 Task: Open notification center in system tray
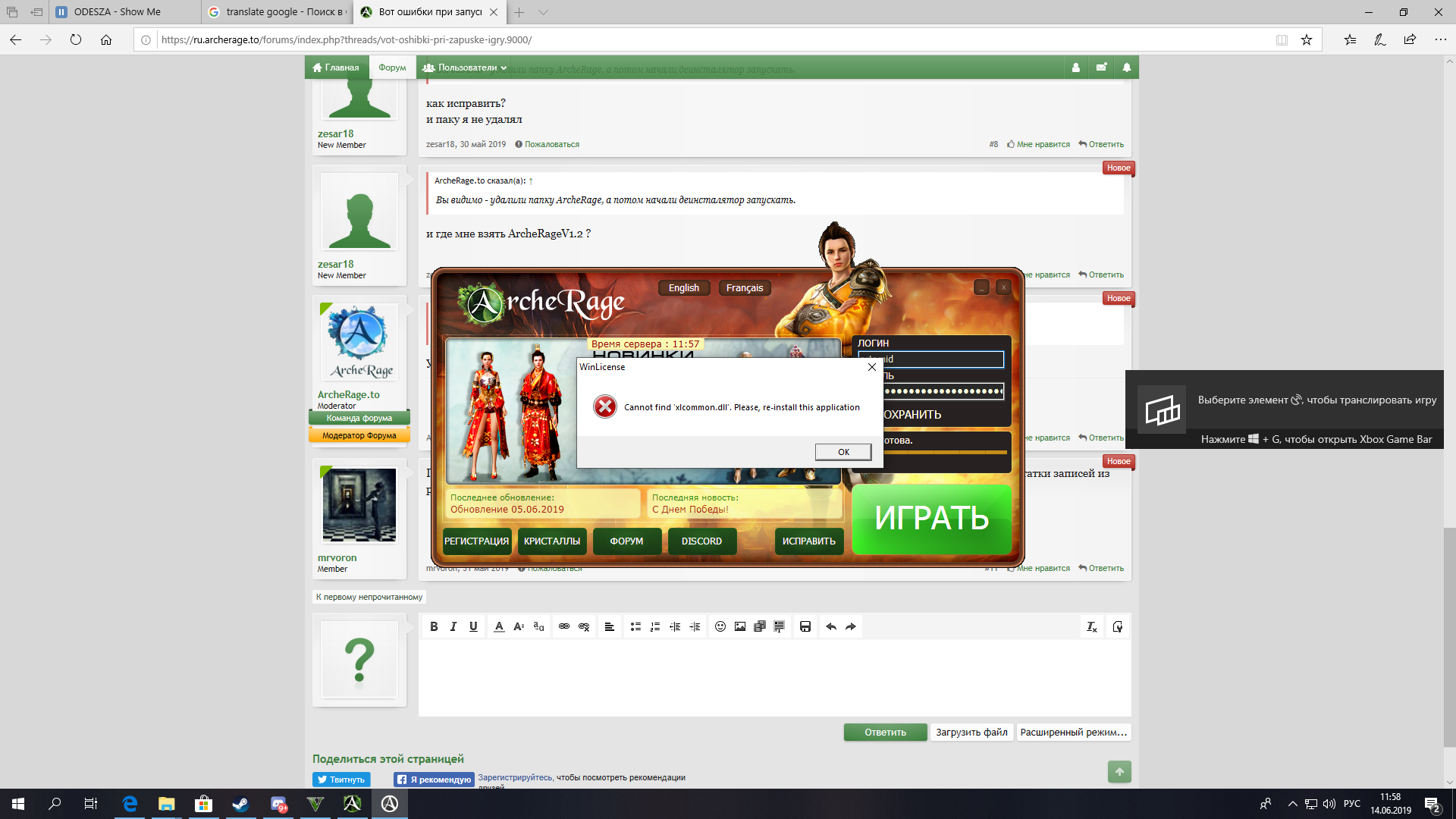click(x=1433, y=805)
